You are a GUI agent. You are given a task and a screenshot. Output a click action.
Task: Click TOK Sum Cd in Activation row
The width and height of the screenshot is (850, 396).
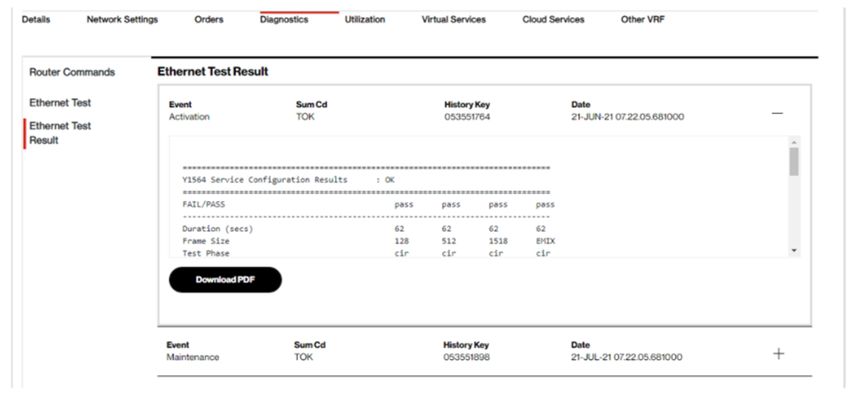click(x=305, y=116)
